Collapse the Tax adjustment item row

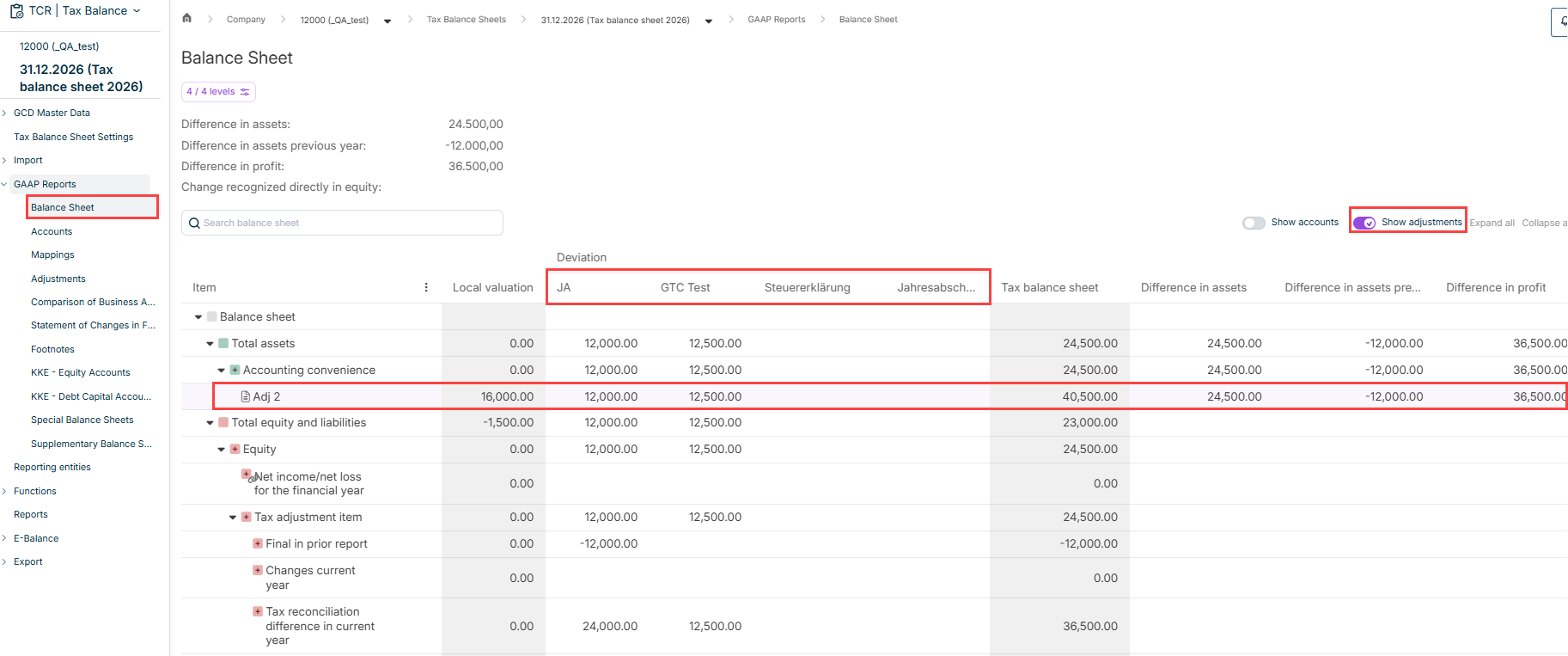pos(233,518)
